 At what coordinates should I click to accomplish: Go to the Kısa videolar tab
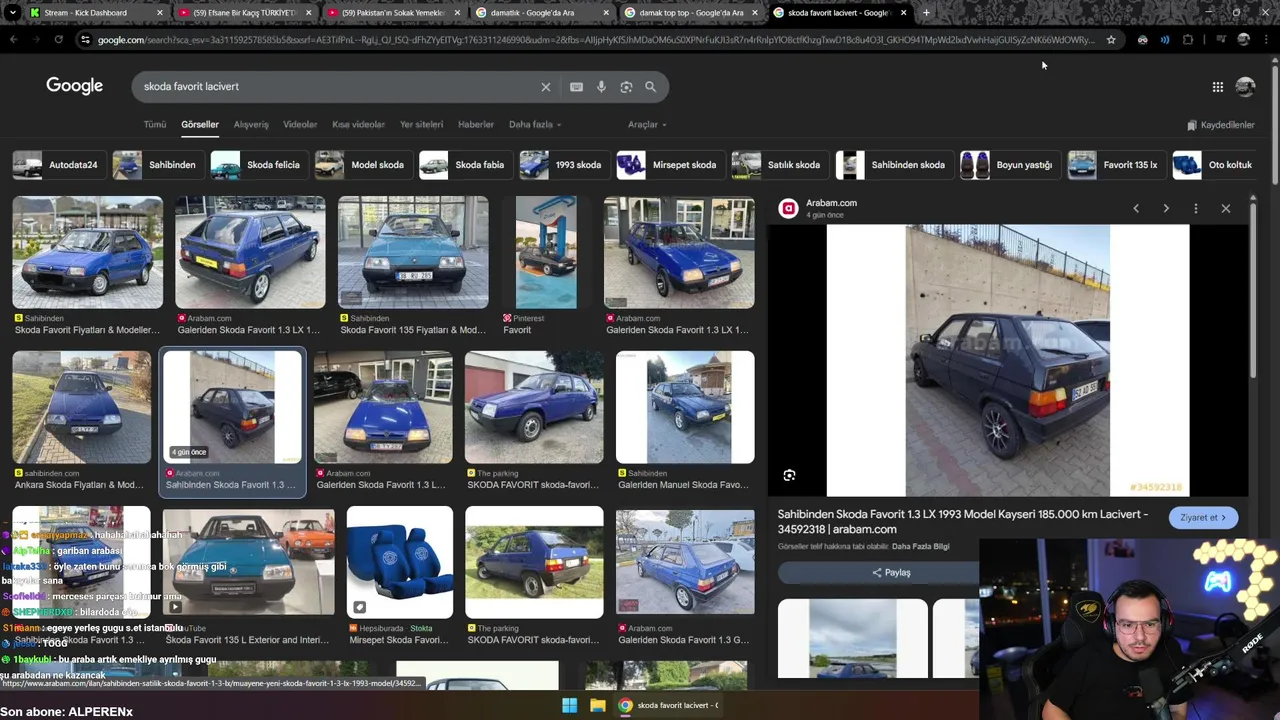point(358,125)
